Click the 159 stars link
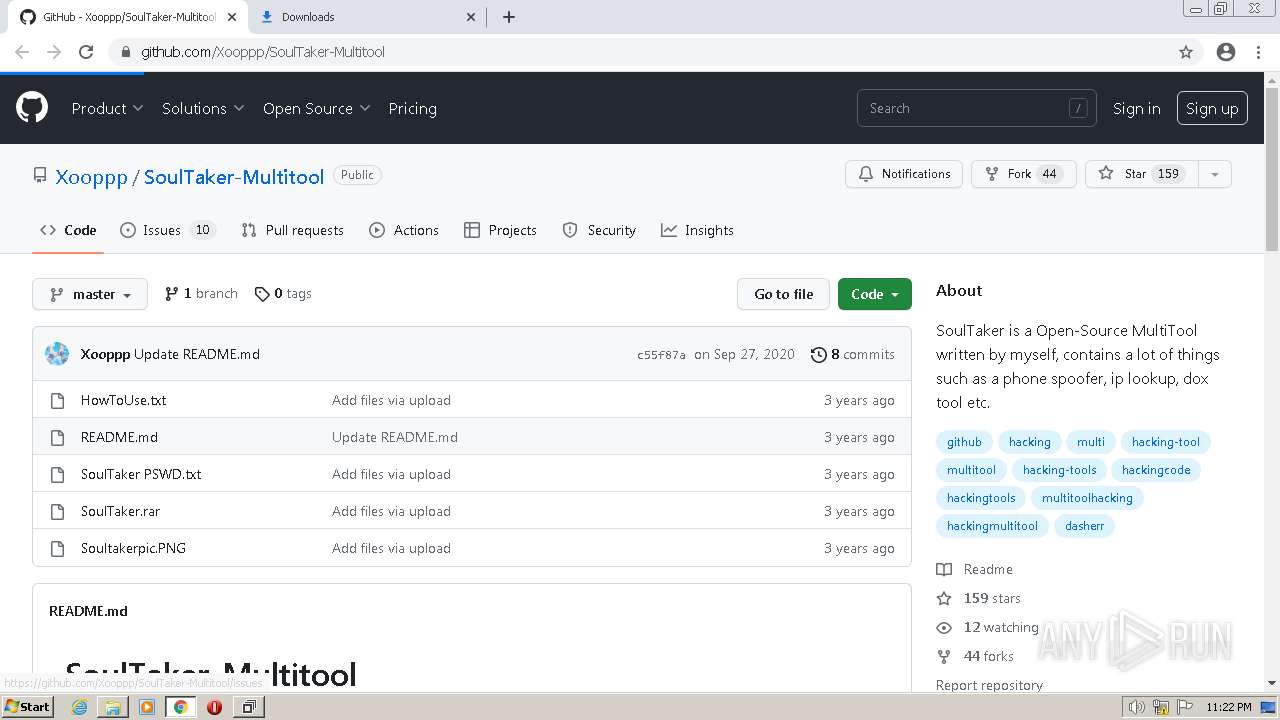Viewport: 1280px width, 720px height. (979, 598)
